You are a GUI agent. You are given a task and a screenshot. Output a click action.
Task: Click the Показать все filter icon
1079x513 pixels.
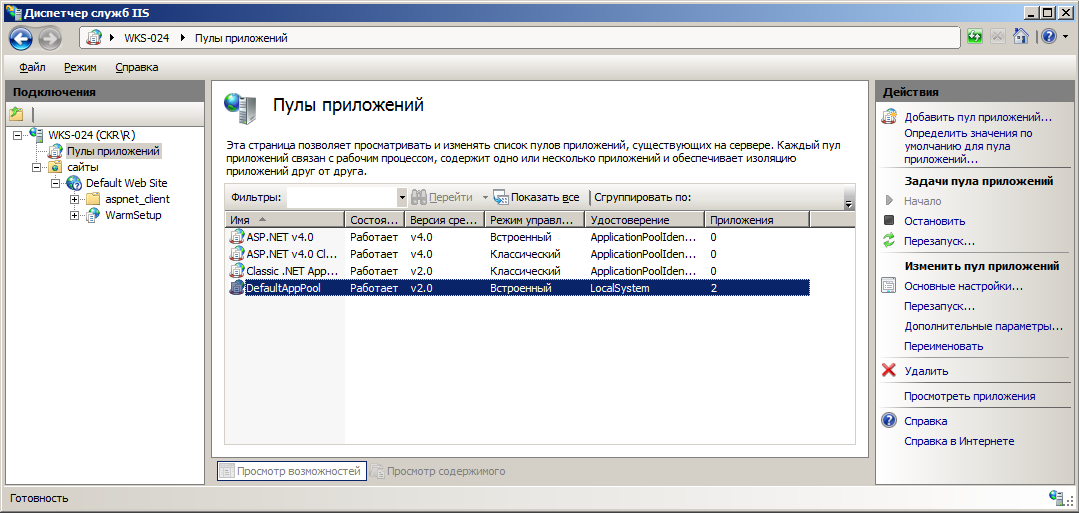(500, 198)
